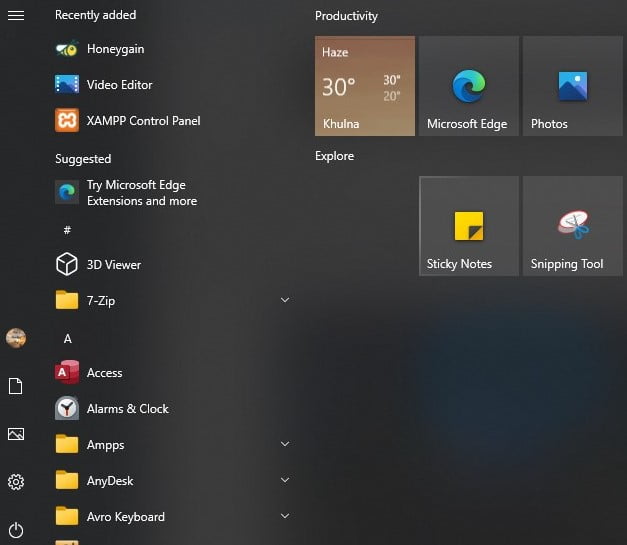Click the Avro Keyboard folder icon
Image resolution: width=627 pixels, height=545 pixels.
pyautogui.click(x=67, y=516)
